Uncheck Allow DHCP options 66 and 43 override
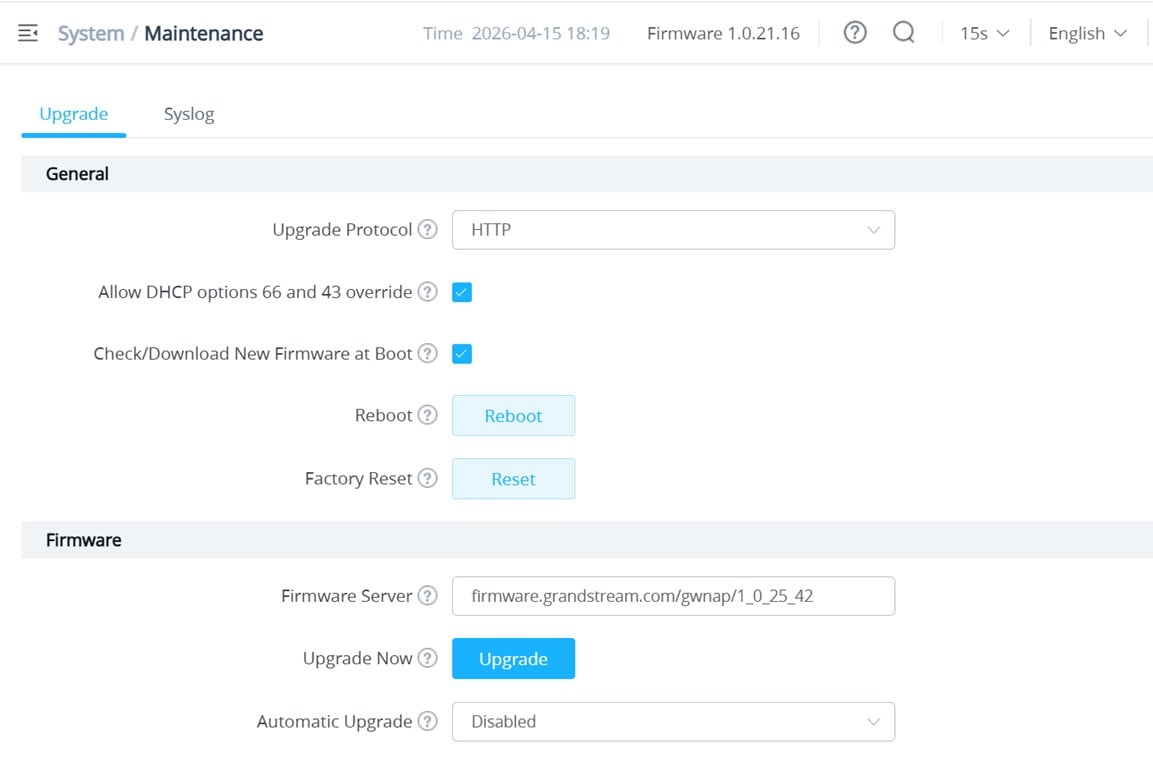This screenshot has width=1153, height=762. 462,292
